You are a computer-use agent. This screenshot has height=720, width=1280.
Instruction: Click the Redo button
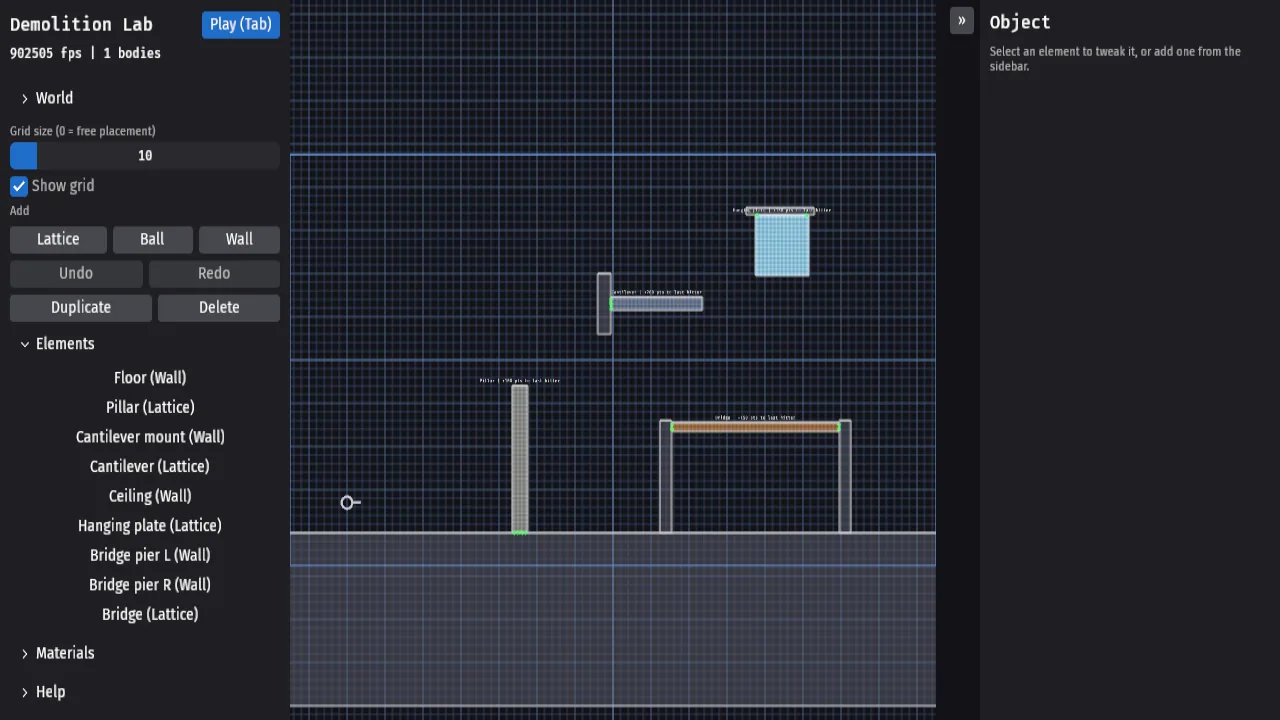point(214,273)
